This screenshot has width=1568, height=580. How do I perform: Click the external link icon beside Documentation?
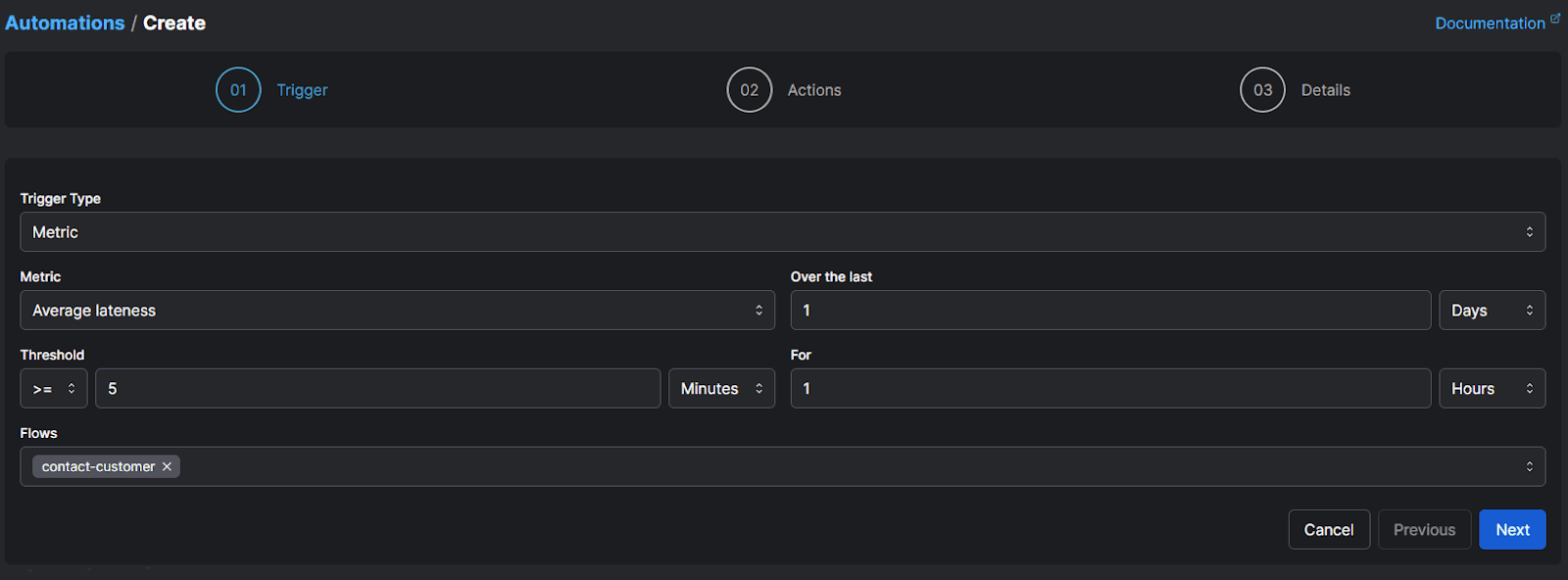tap(1555, 19)
